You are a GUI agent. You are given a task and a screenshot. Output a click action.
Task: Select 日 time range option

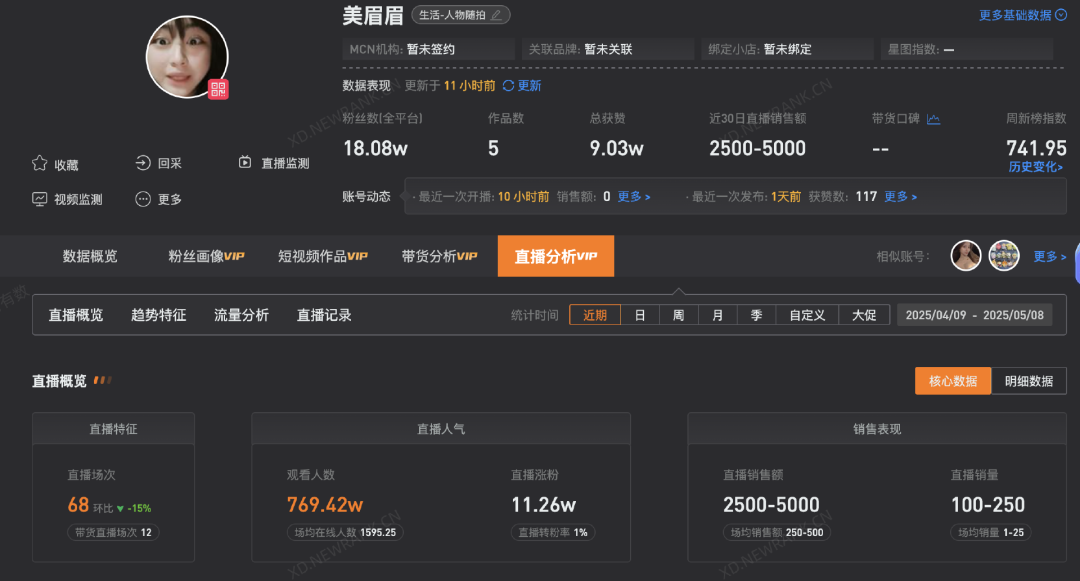click(640, 315)
